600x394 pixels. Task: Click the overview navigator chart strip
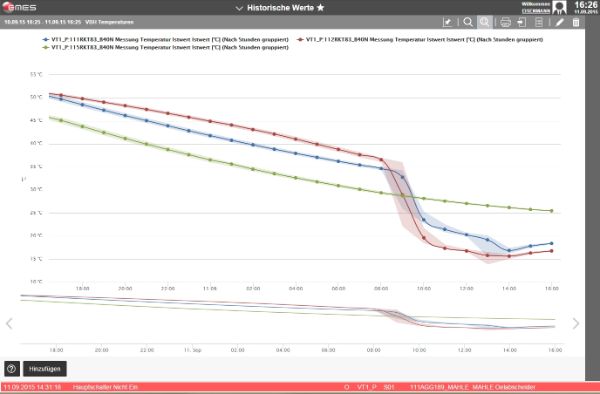point(288,318)
